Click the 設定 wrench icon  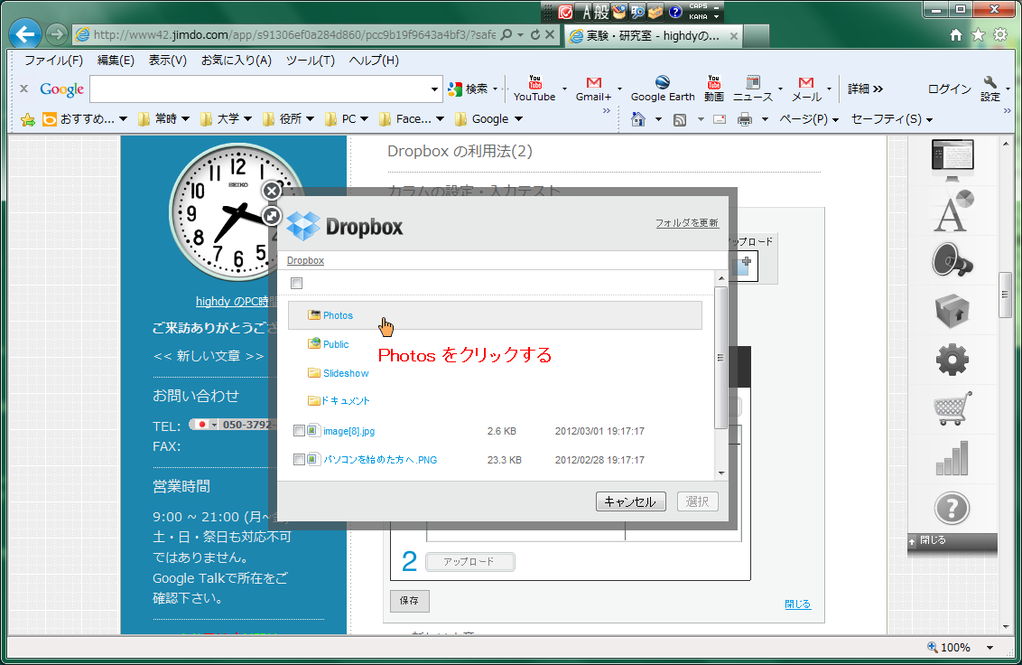[x=990, y=89]
